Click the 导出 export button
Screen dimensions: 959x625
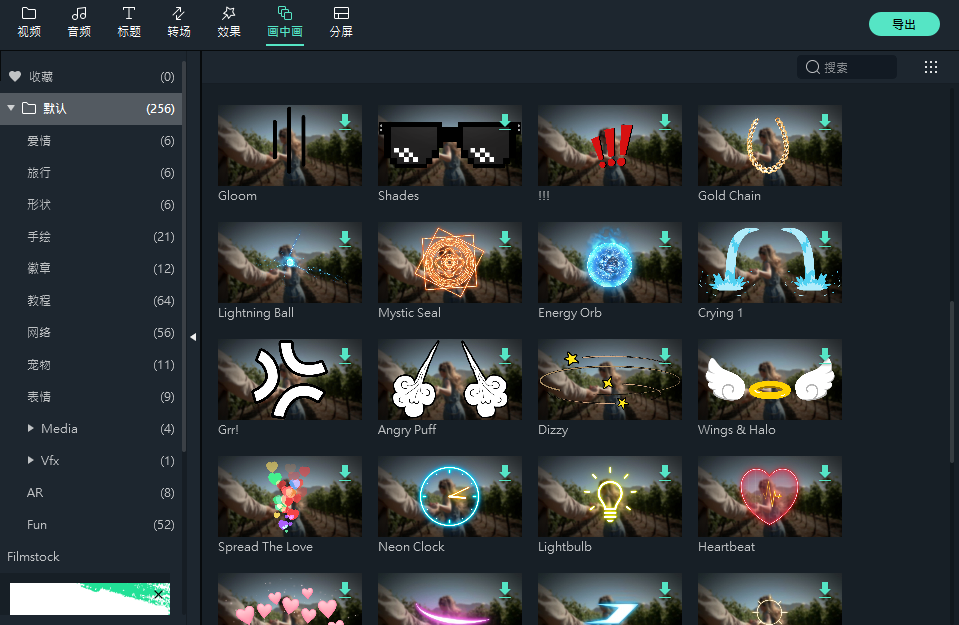click(904, 24)
